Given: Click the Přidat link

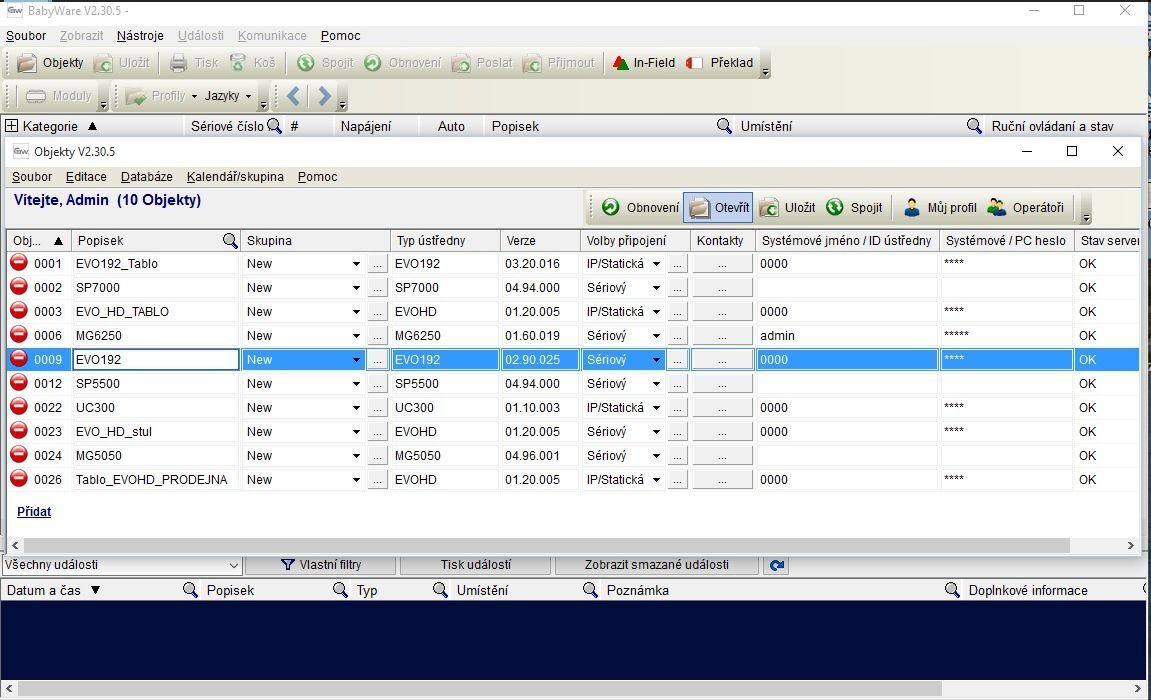Looking at the screenshot, I should pyautogui.click(x=34, y=512).
